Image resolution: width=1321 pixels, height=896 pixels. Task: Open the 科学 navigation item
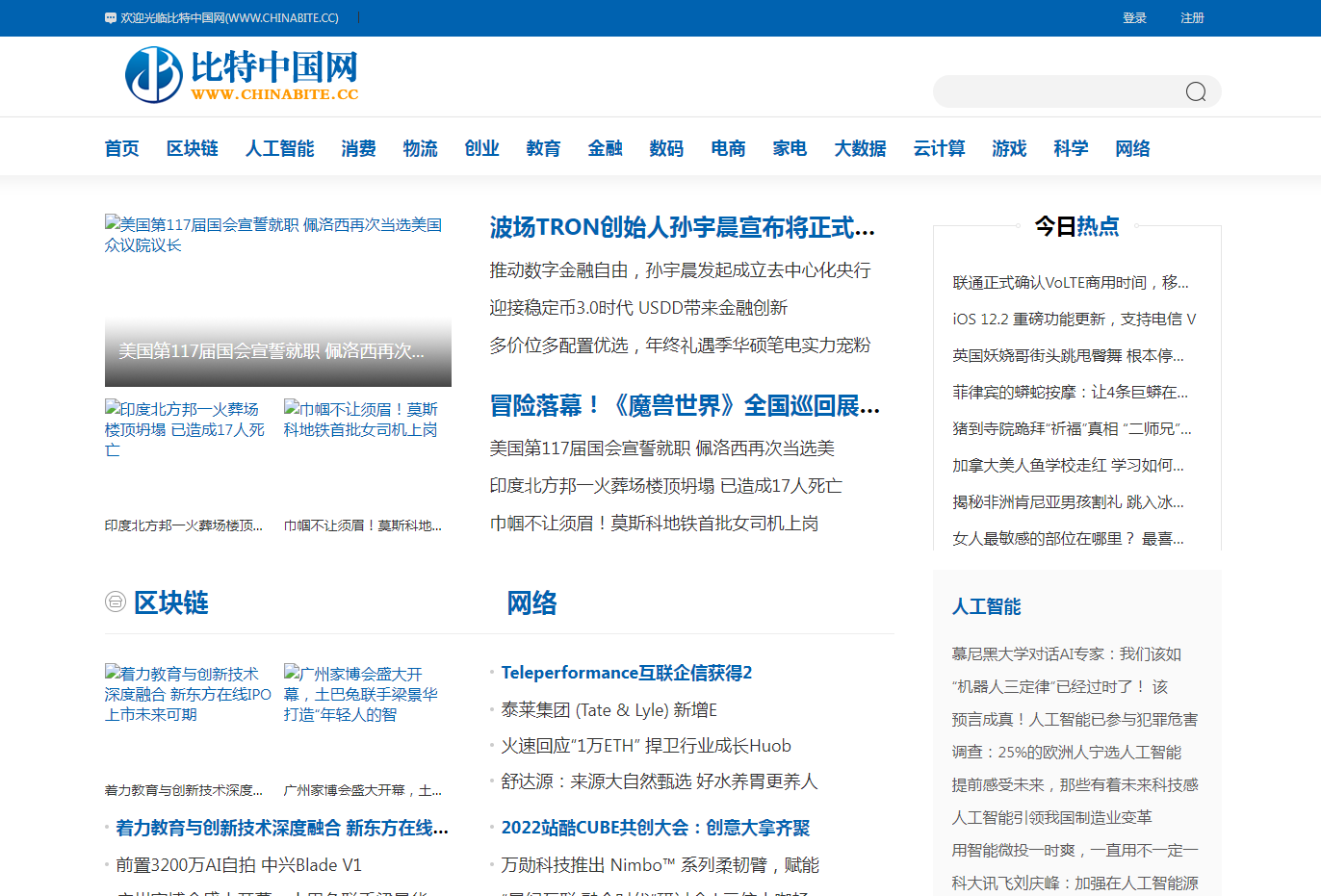pyautogui.click(x=1072, y=148)
